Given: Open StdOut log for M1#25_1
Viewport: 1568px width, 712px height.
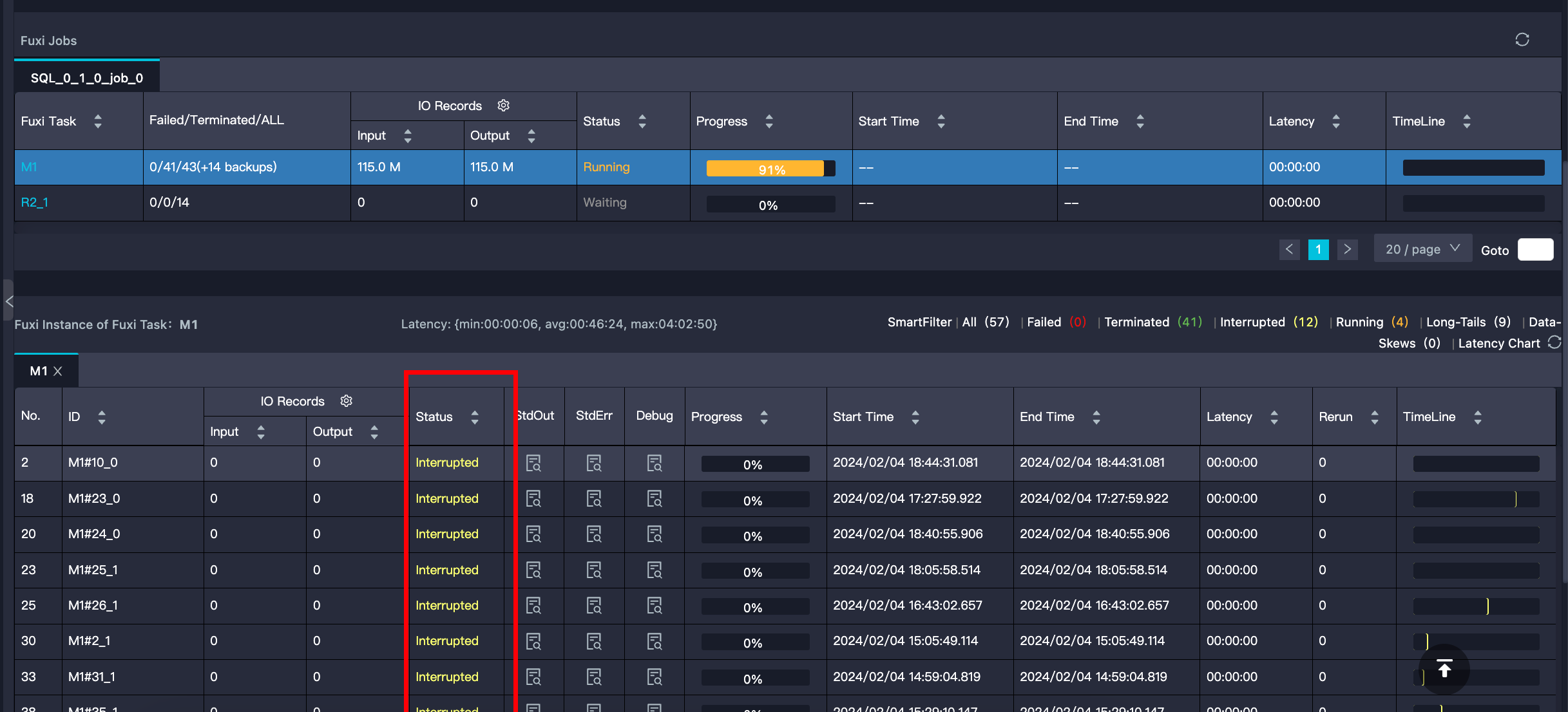Looking at the screenshot, I should point(533,570).
